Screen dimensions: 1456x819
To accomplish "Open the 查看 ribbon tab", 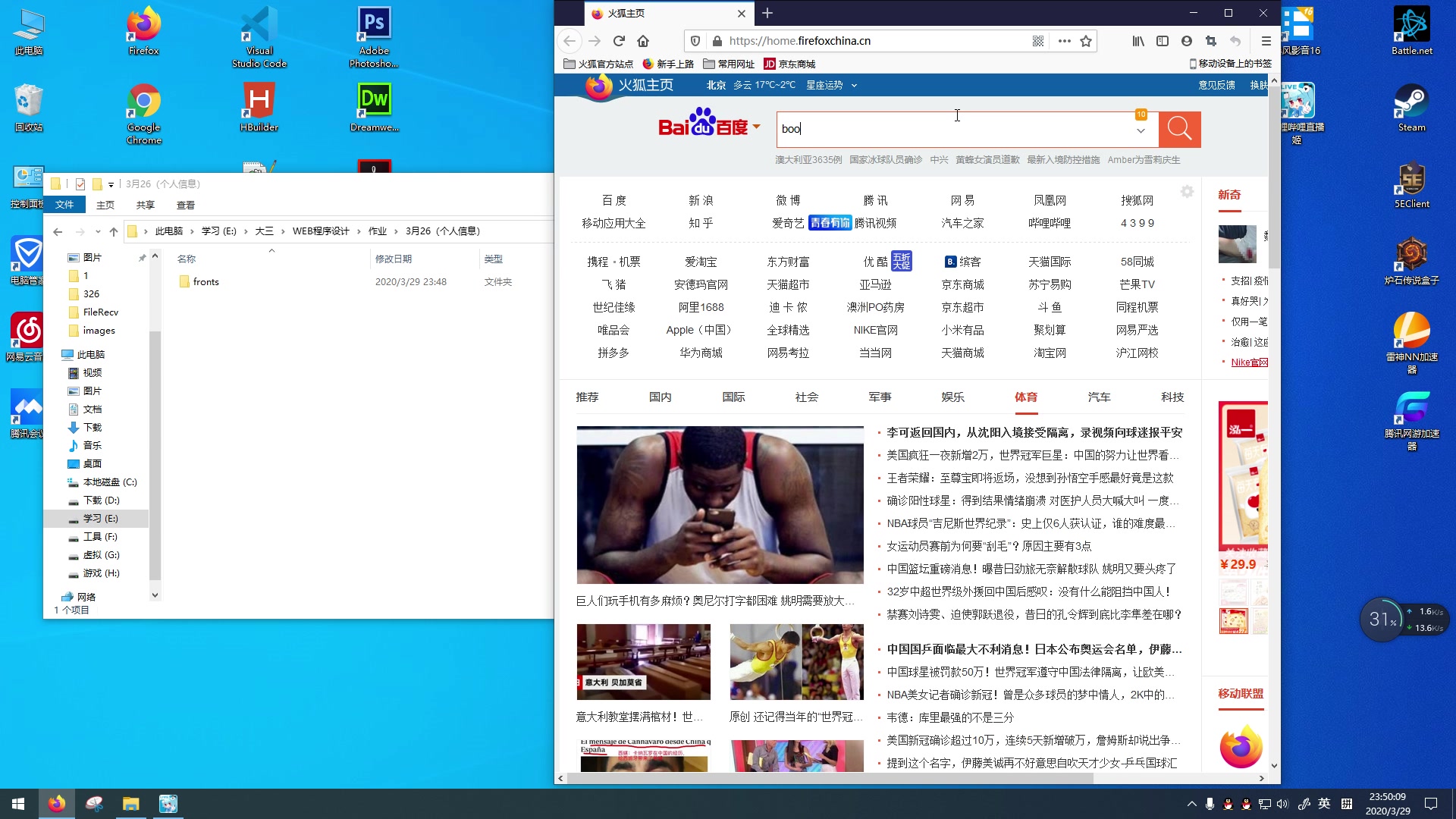I will (x=186, y=206).
